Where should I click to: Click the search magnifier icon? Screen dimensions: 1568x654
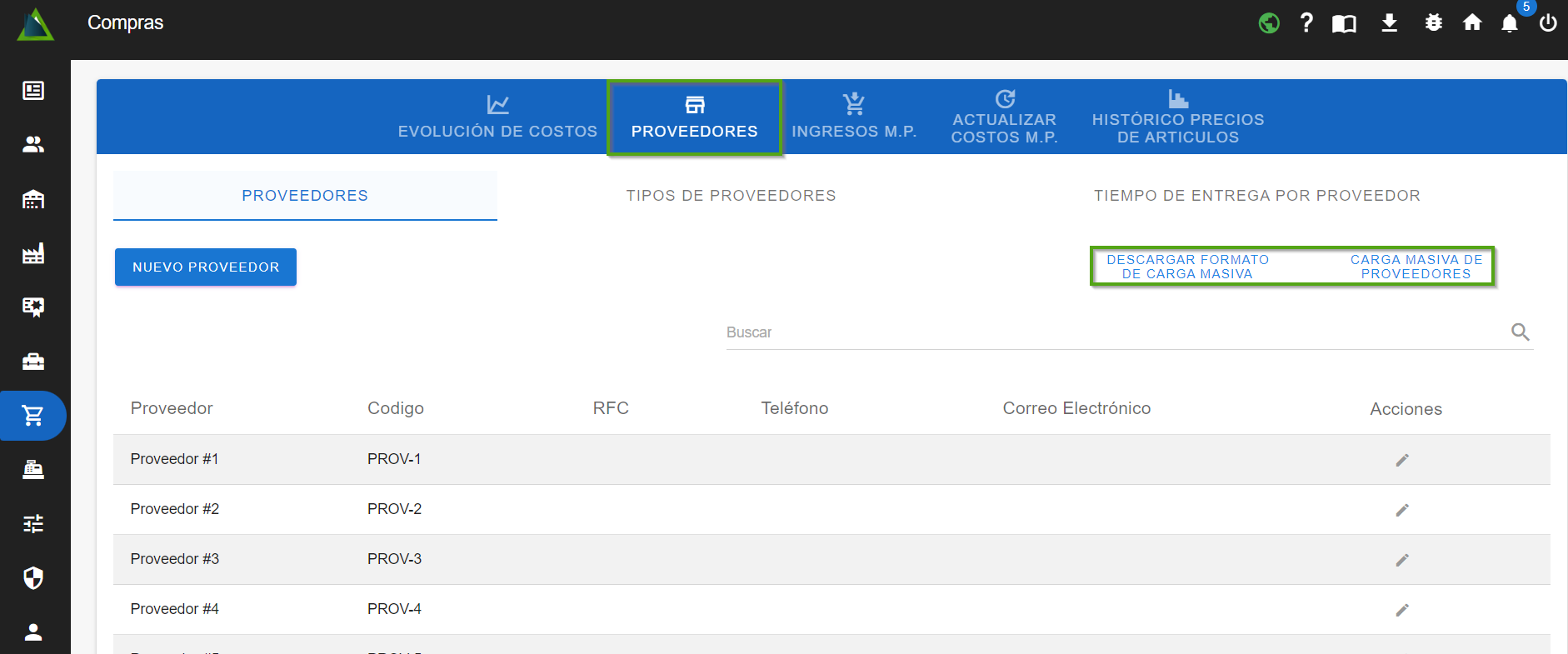pyautogui.click(x=1520, y=332)
